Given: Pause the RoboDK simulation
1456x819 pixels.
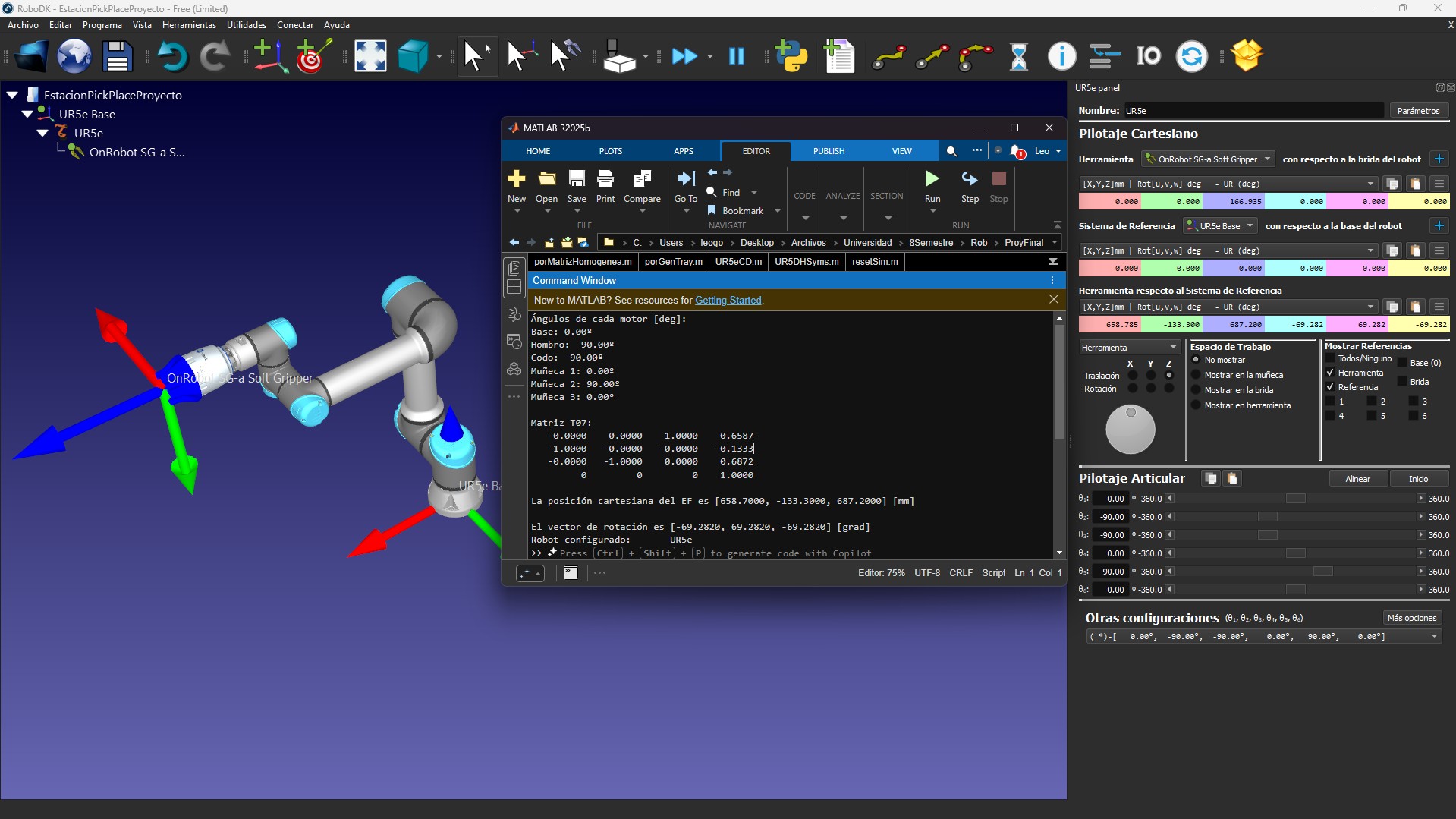Looking at the screenshot, I should click(x=737, y=56).
